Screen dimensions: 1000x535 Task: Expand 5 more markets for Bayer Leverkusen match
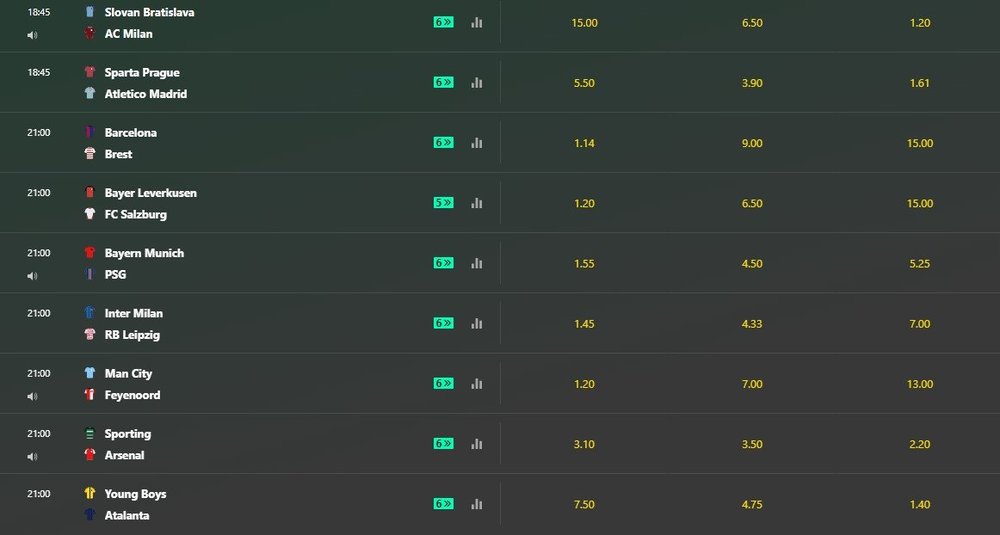point(443,203)
